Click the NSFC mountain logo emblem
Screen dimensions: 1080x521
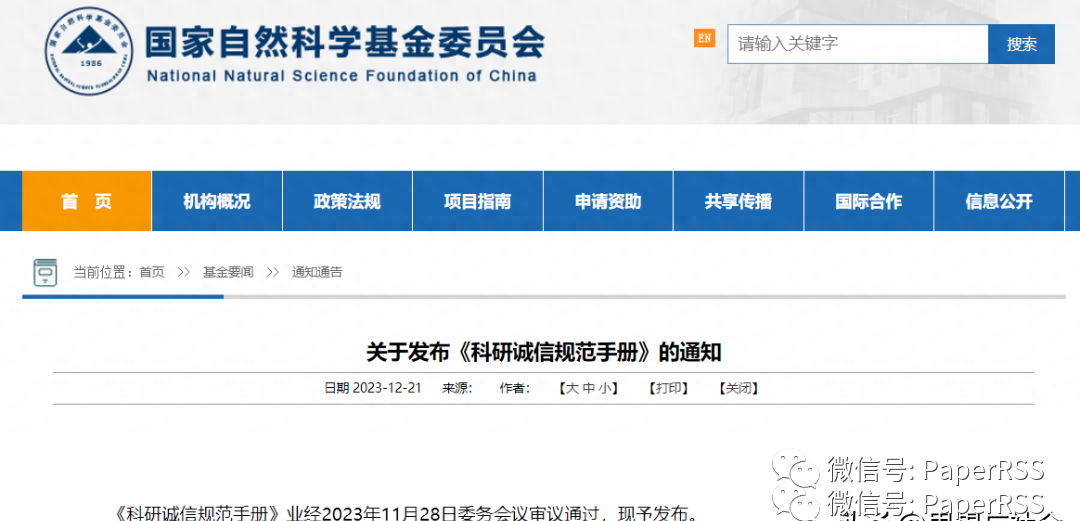(90, 49)
